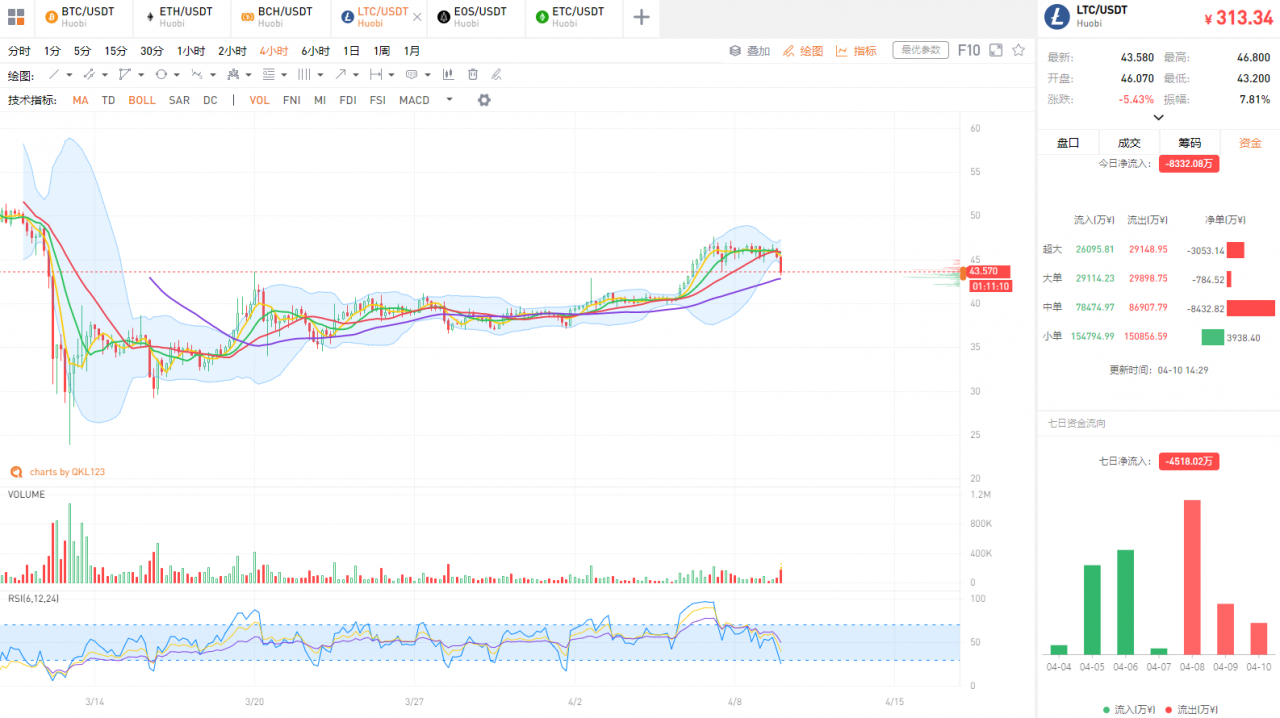
Task: Select the 分时 timeframe
Action: pos(19,51)
